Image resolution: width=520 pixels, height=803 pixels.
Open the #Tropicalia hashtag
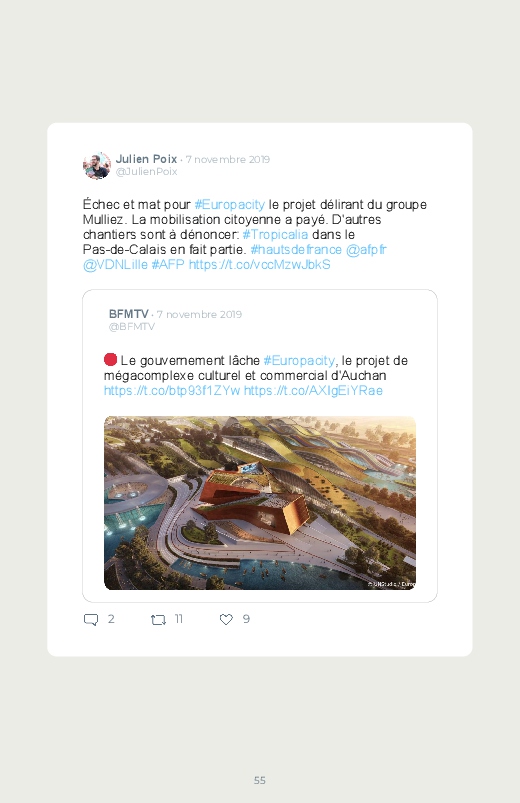[x=275, y=235]
